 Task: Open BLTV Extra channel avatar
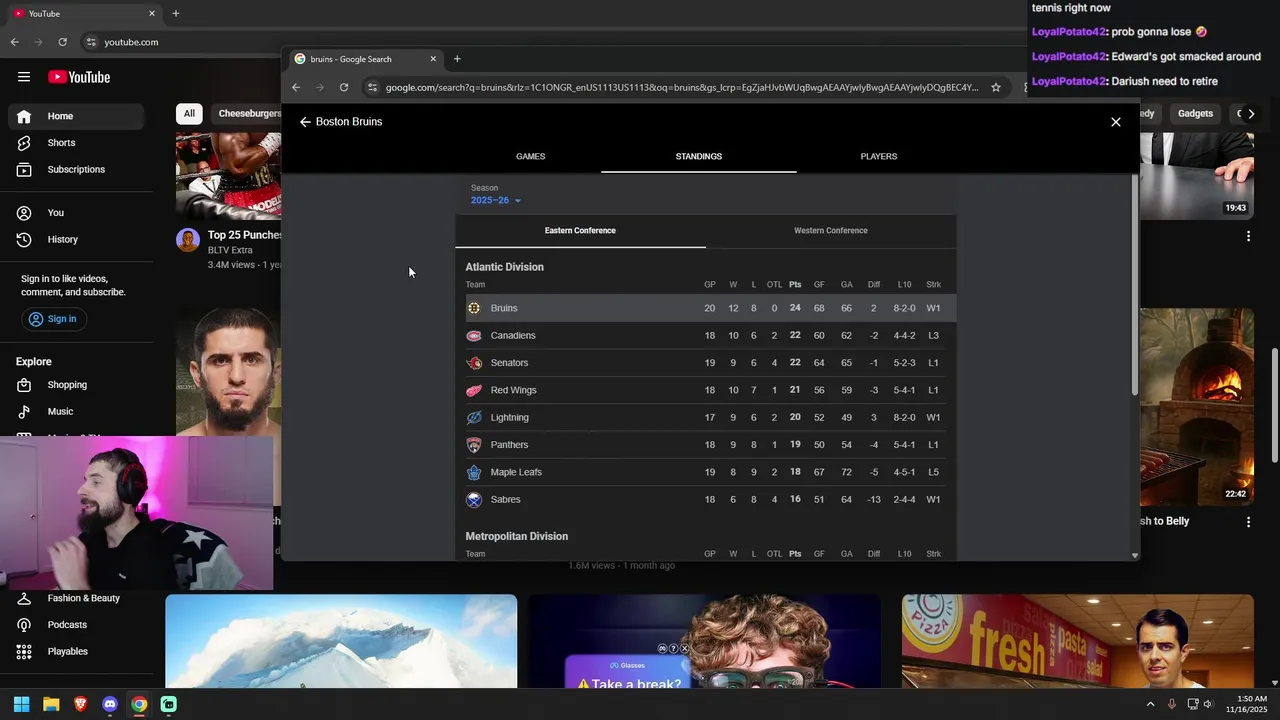[188, 240]
